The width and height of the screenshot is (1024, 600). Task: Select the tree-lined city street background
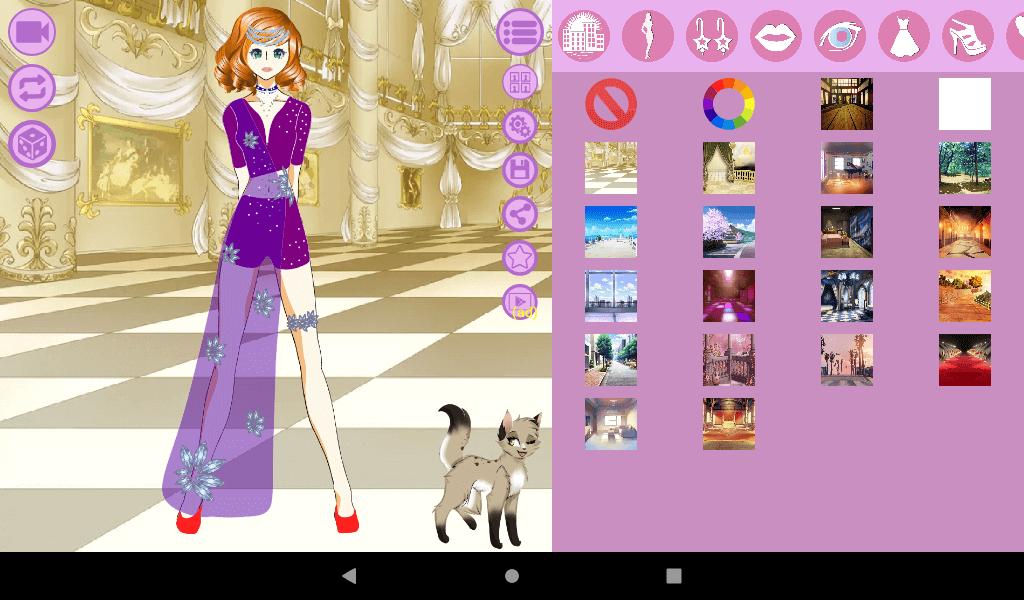(611, 360)
